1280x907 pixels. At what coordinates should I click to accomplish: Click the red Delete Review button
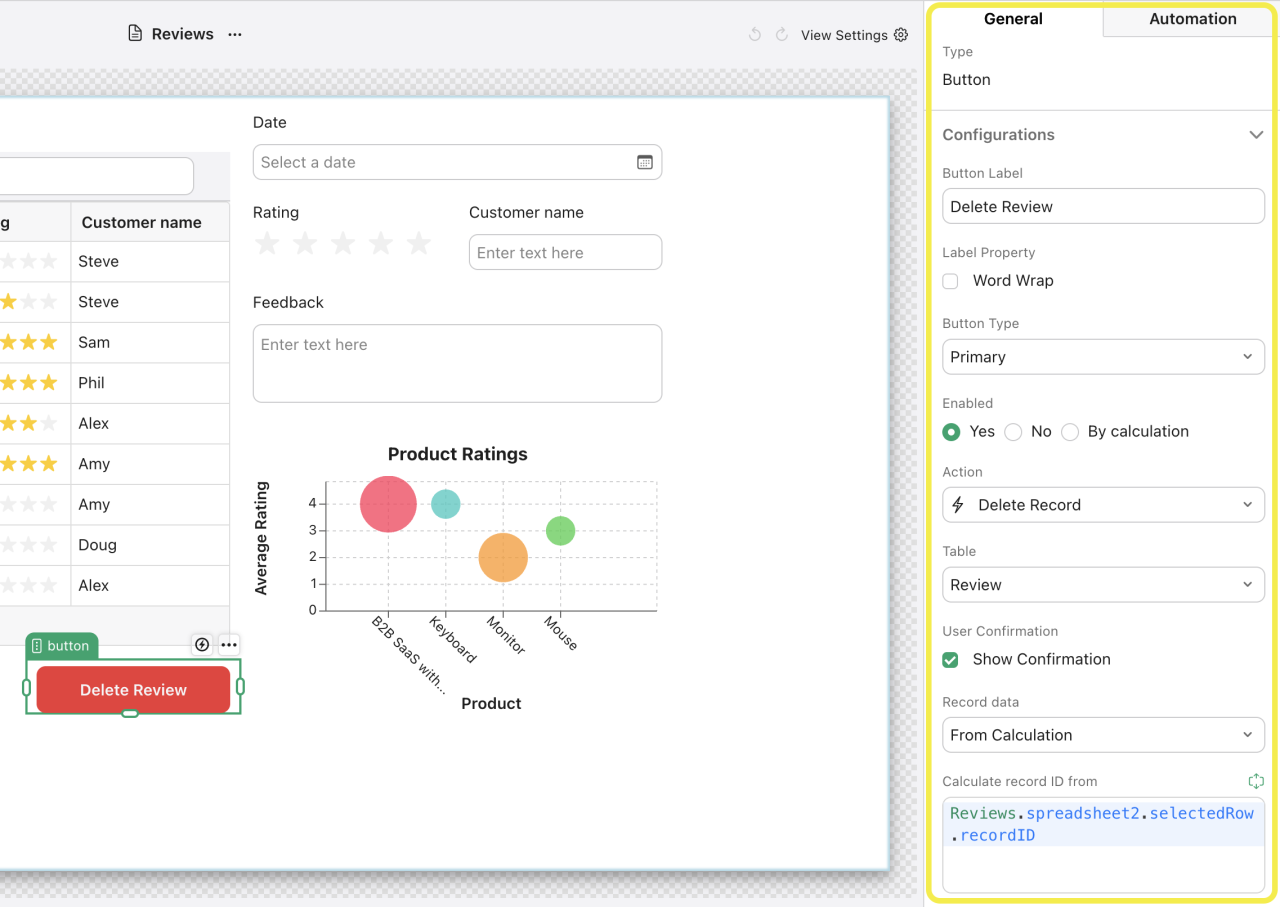133,690
